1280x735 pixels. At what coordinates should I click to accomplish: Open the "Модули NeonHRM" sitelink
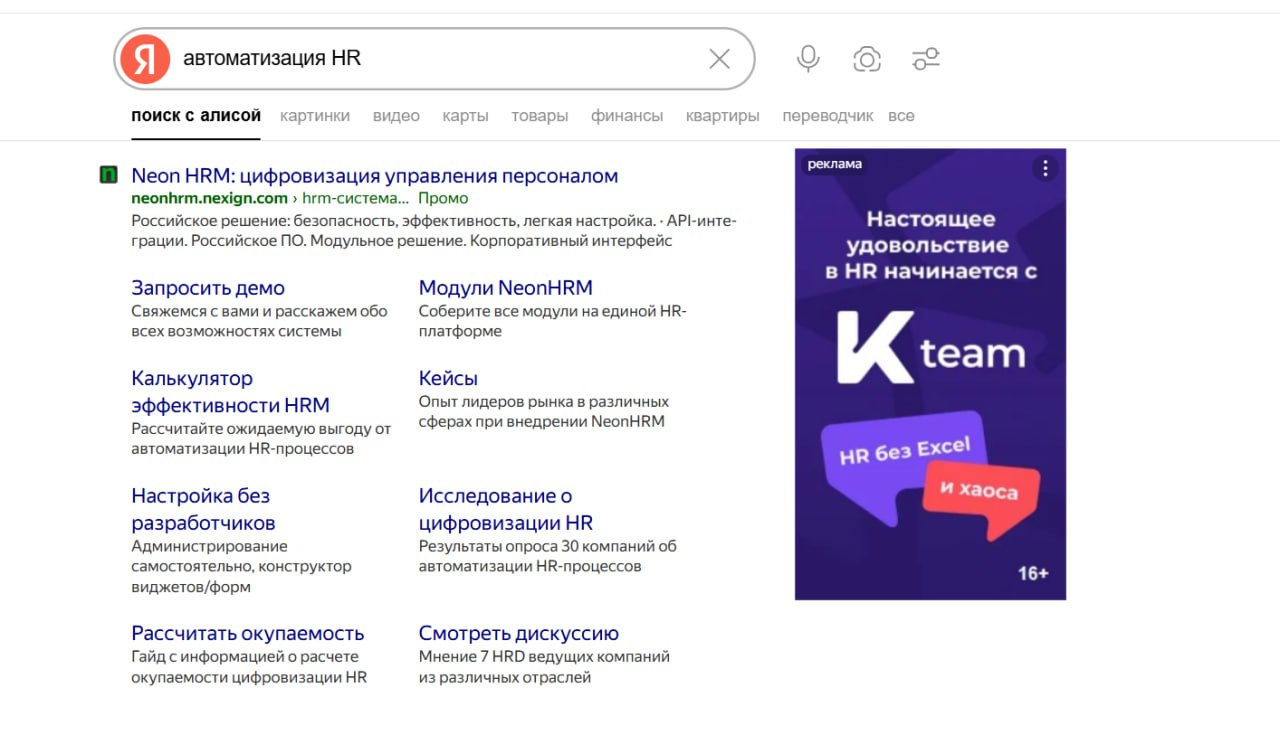[506, 288]
